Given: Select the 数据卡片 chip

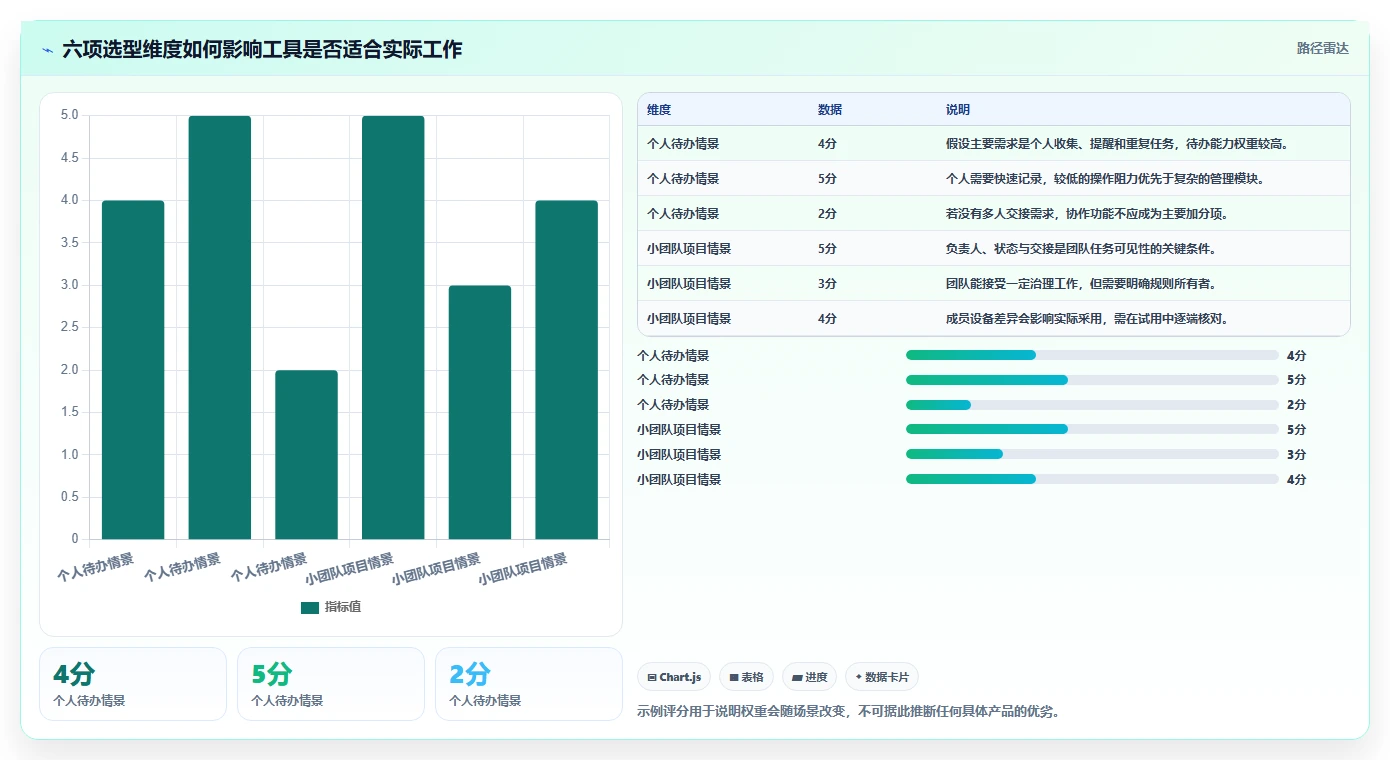Looking at the screenshot, I should tap(882, 677).
